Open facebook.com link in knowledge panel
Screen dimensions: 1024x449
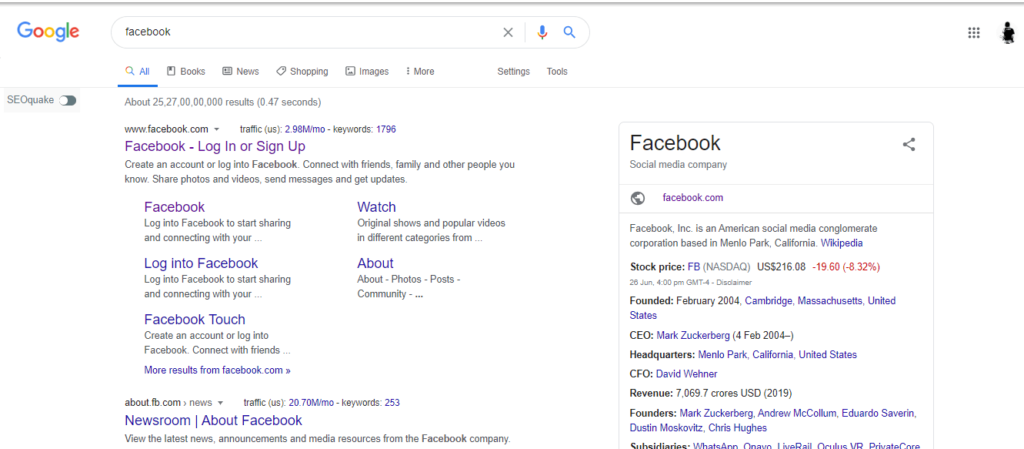693,198
